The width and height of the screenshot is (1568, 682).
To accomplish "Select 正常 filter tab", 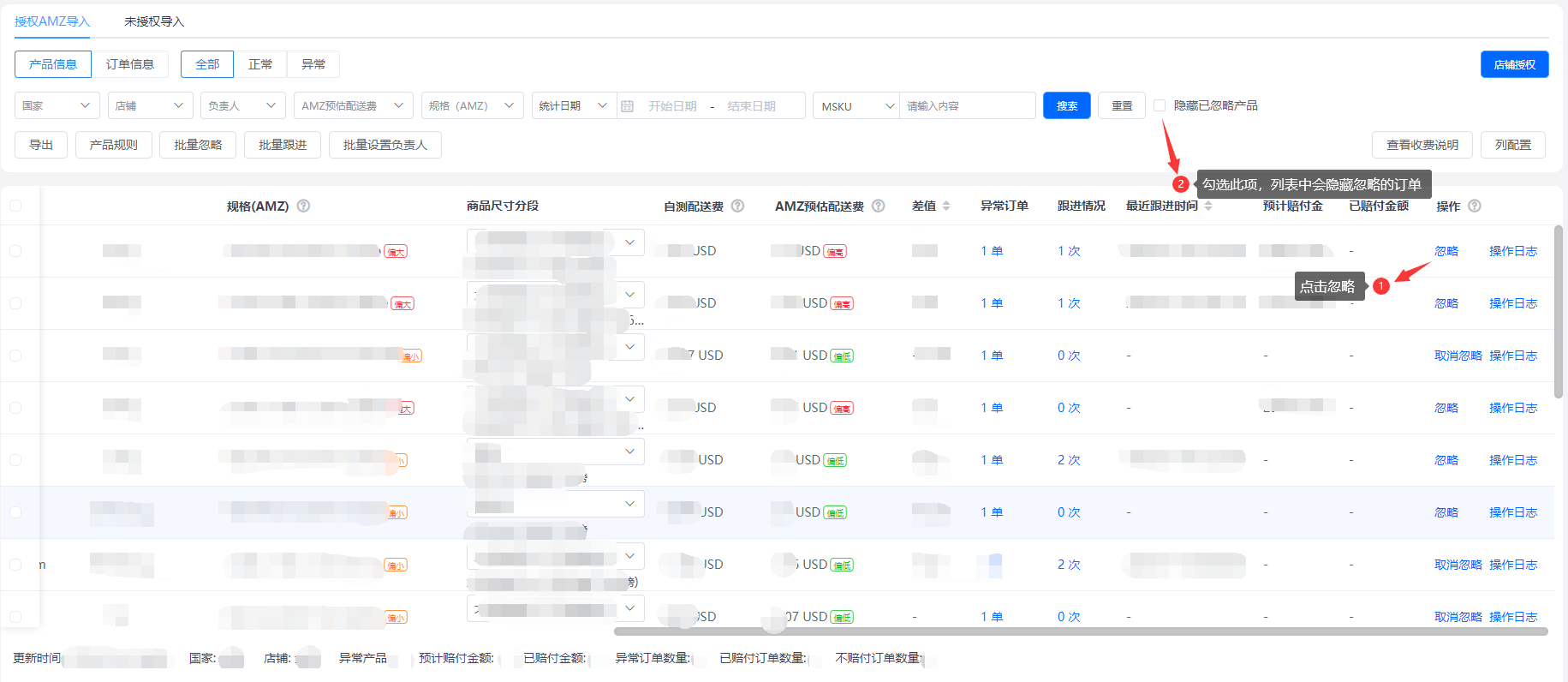I will 260,64.
